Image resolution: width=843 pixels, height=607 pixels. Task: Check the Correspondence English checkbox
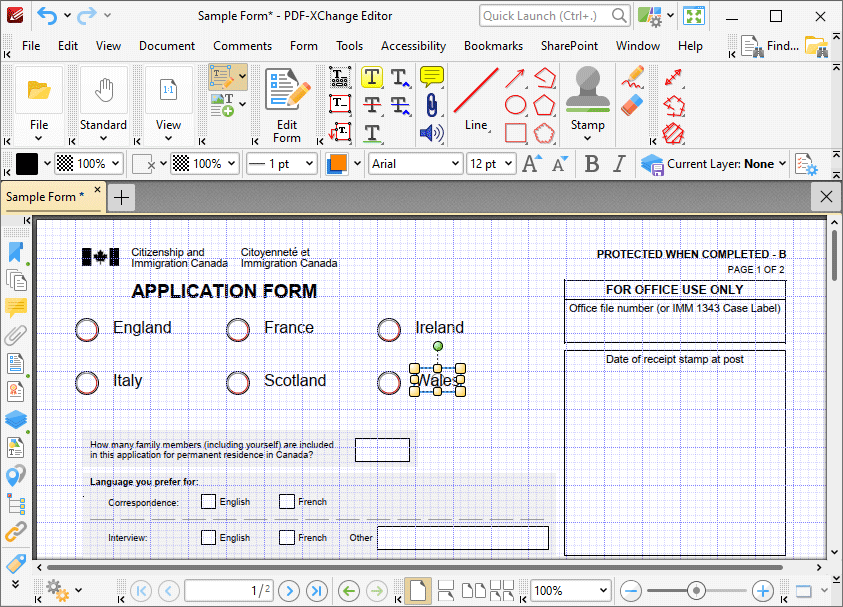point(208,502)
